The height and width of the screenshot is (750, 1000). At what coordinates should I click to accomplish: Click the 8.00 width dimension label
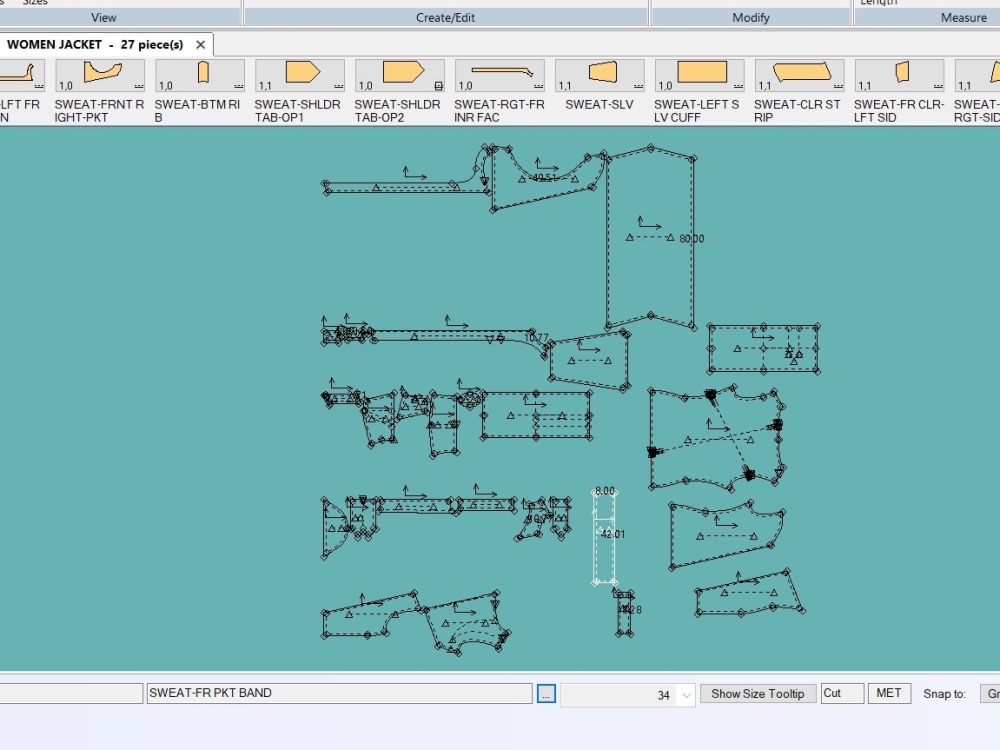pyautogui.click(x=605, y=491)
